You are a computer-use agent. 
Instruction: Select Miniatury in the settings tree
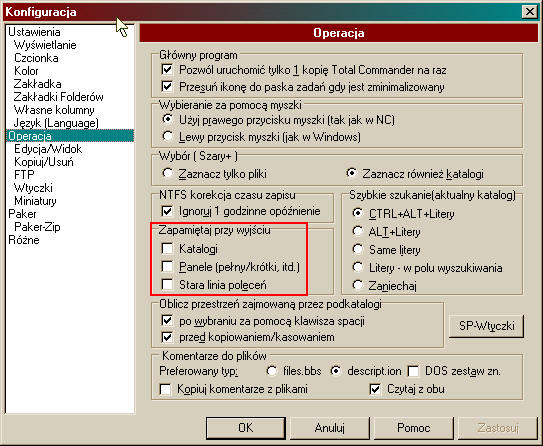pos(35,201)
